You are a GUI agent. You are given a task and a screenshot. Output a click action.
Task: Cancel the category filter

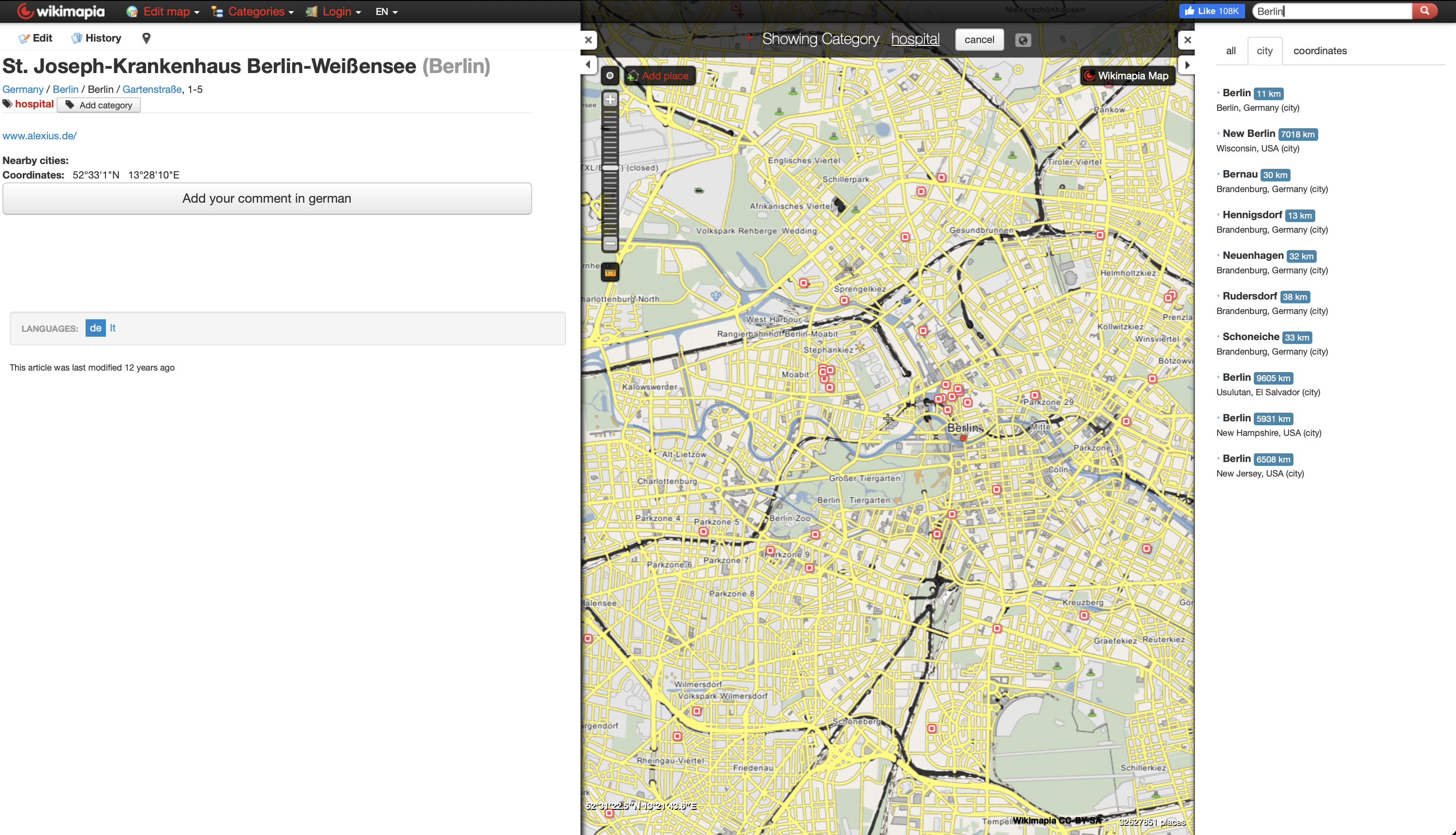tap(979, 40)
